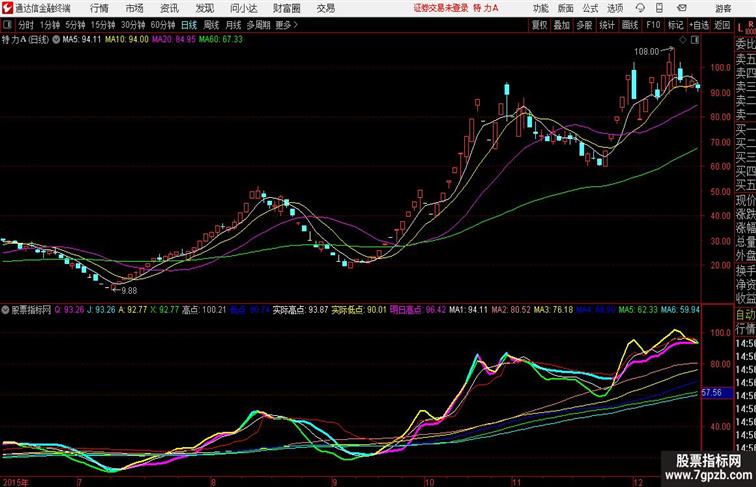Select the 日线 daily period tab
This screenshot has width=756, height=487.
189,25
